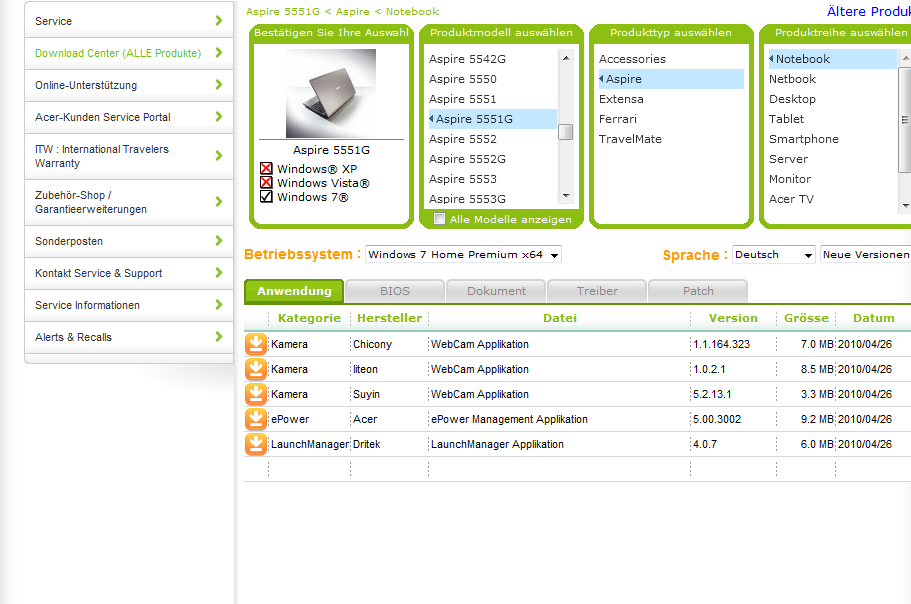Sort table by Kategorie column header
Viewport: 911px width, 604px height.
click(309, 318)
